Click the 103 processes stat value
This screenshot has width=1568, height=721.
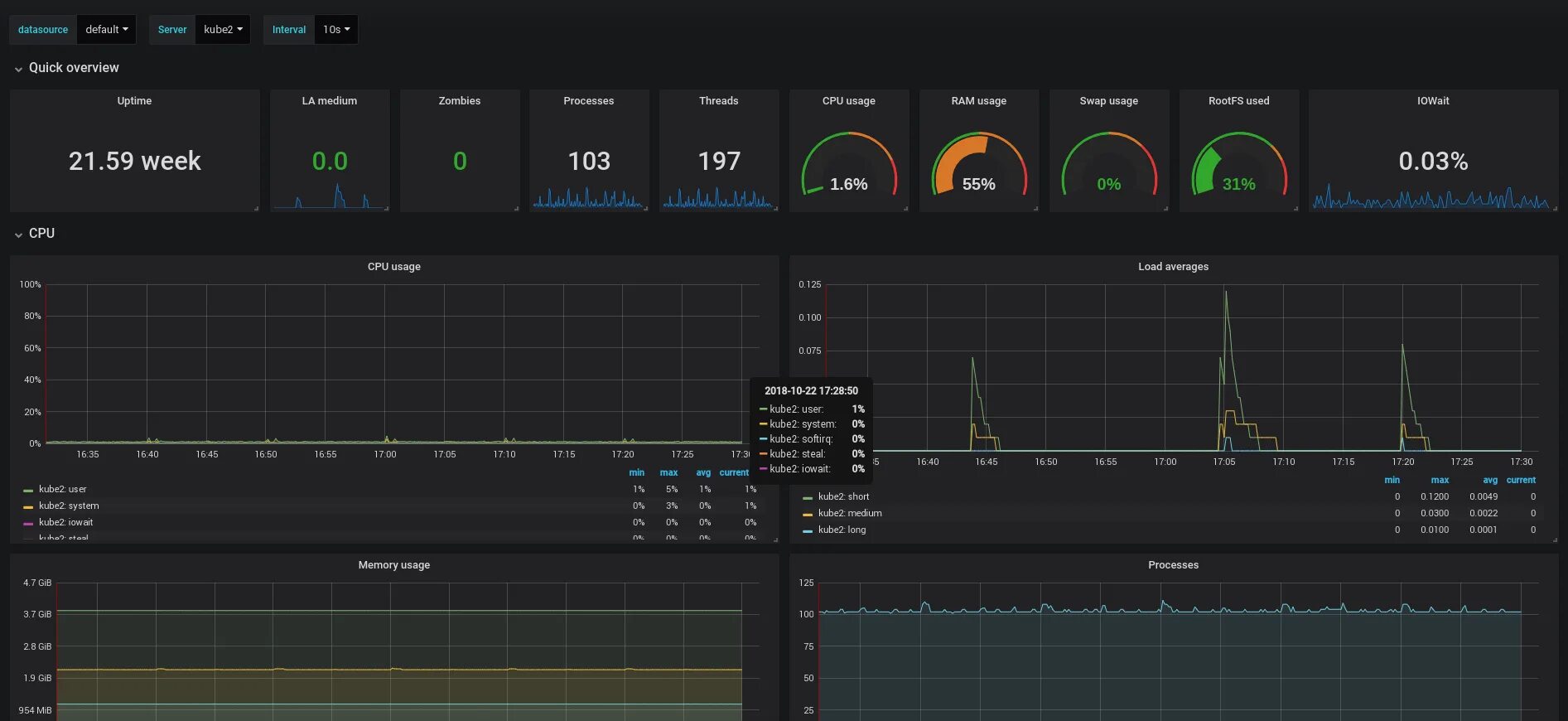pos(589,161)
